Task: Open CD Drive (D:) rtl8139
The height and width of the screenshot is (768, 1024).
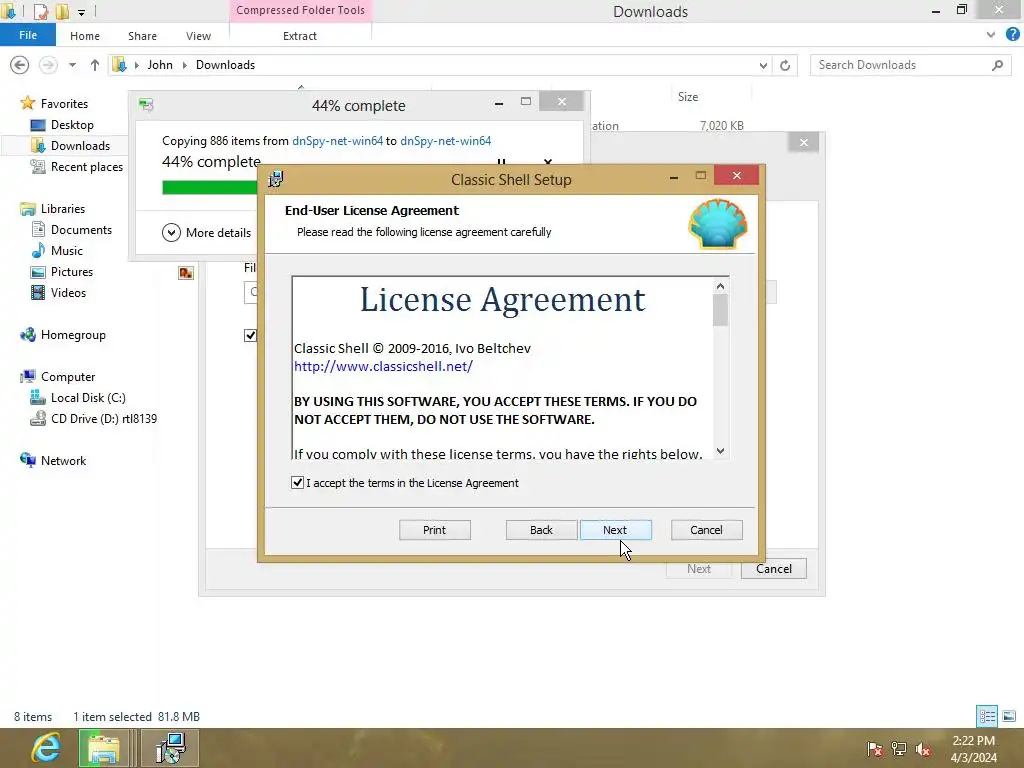Action: click(104, 418)
